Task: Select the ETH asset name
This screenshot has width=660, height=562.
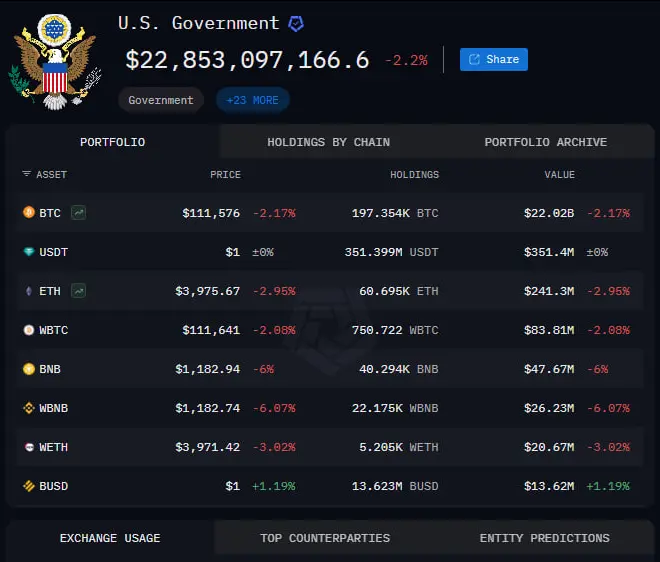Action: pyautogui.click(x=50, y=291)
